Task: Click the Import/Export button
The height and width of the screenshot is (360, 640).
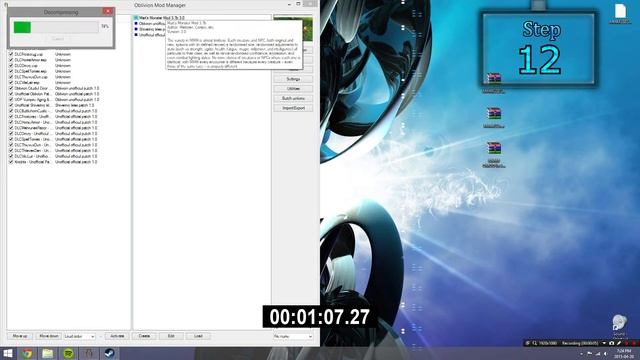Action: (x=293, y=108)
